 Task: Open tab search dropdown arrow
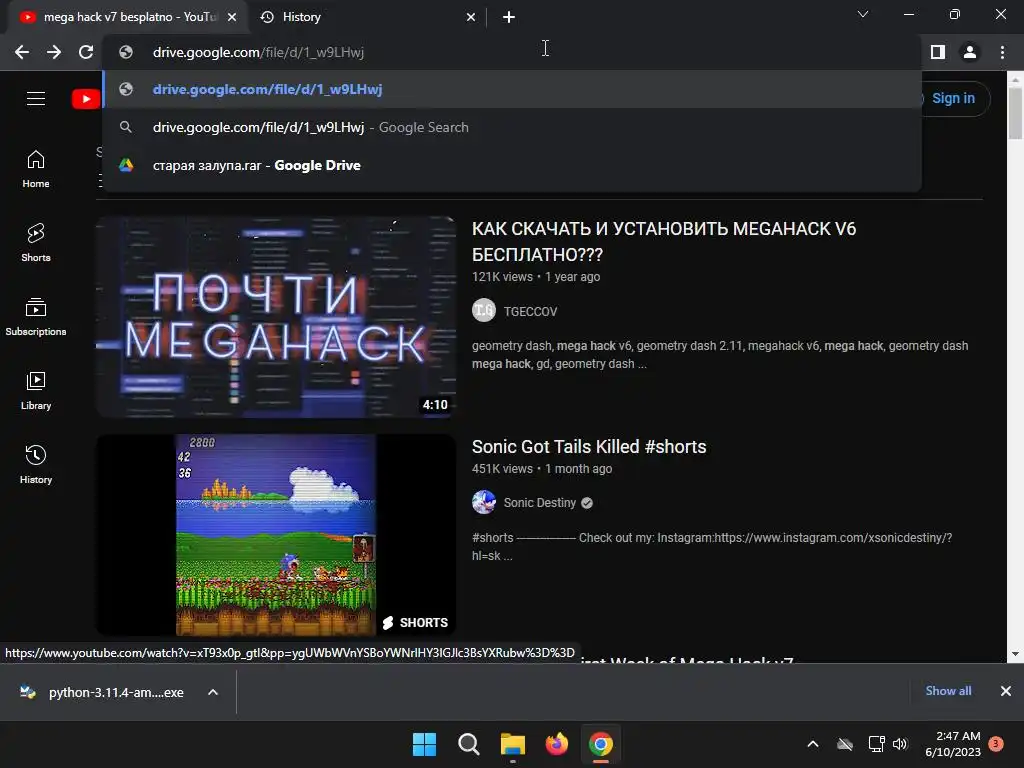[x=863, y=14]
